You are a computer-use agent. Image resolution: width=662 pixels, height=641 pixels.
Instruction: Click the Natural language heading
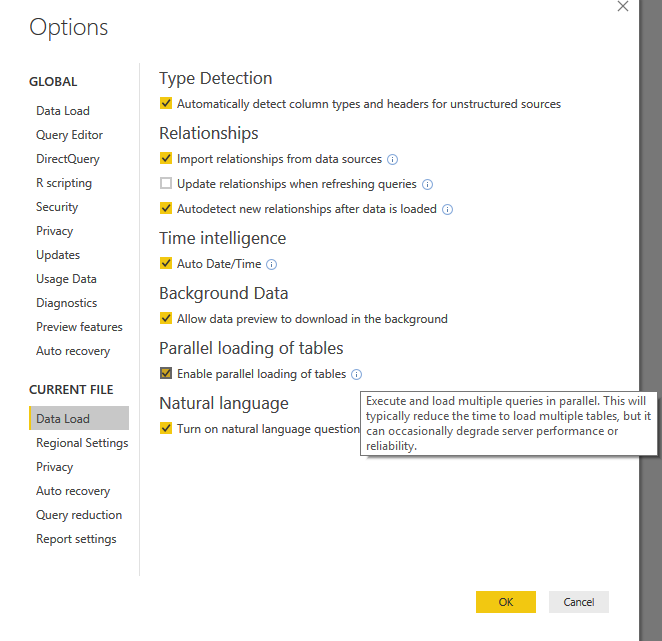[x=224, y=404]
